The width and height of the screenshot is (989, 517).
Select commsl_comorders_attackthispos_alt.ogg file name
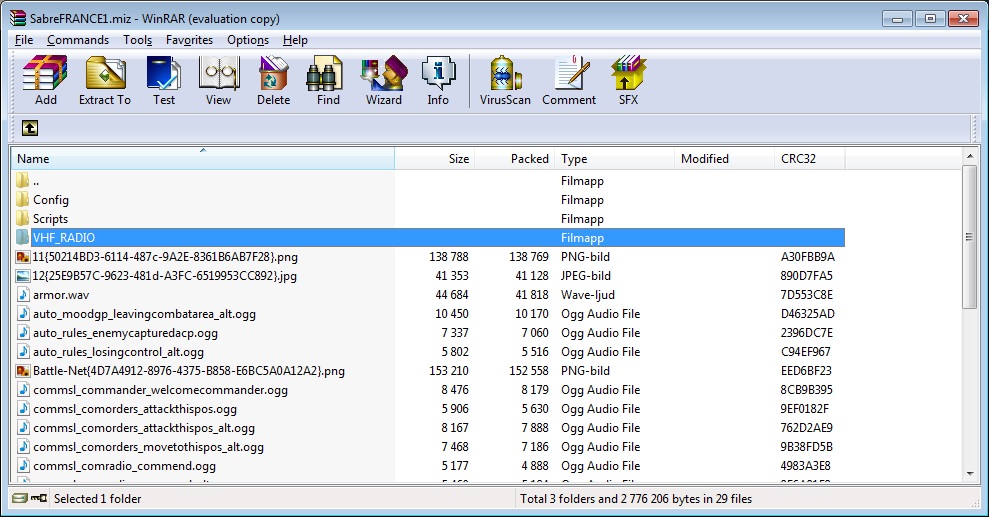[x=144, y=427]
